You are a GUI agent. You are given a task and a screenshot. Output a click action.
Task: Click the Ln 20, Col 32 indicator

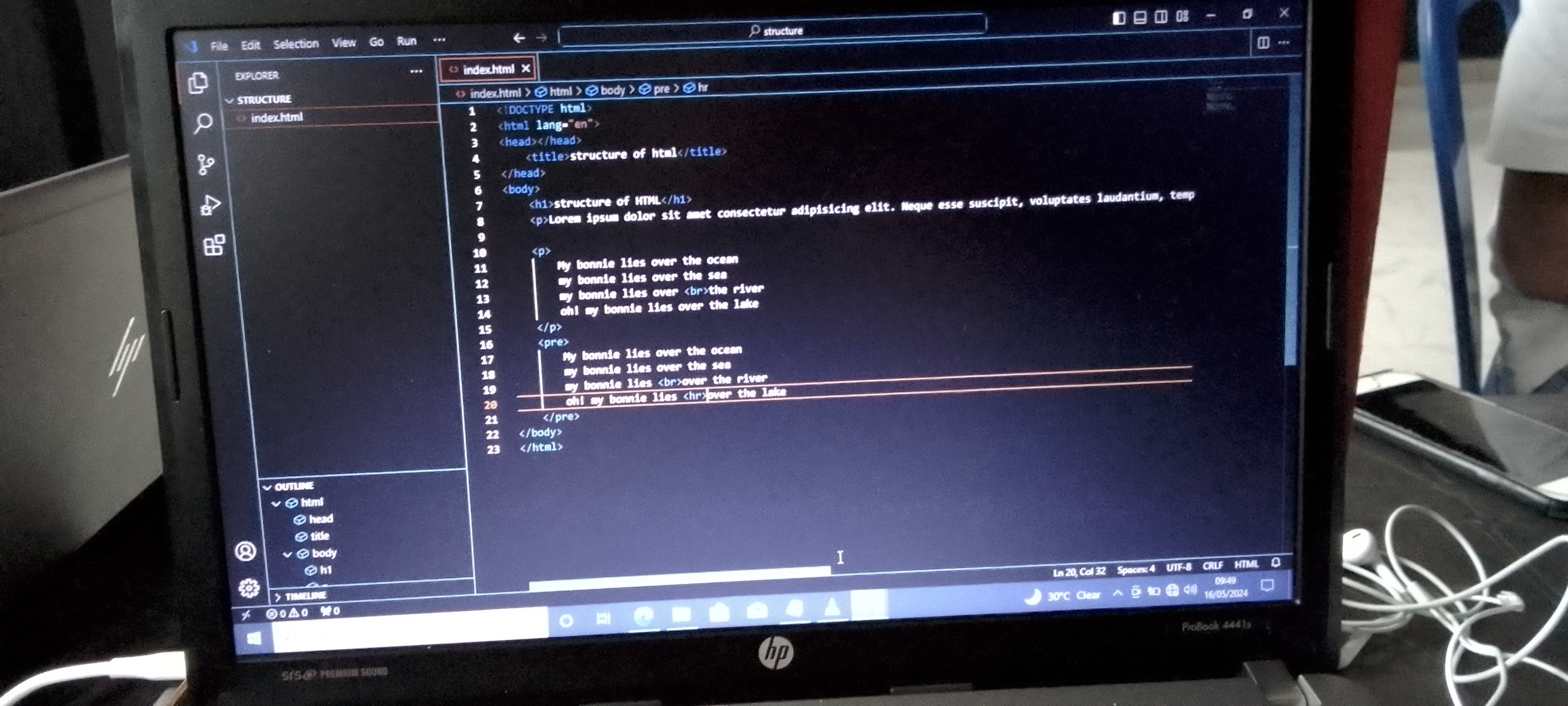pos(1078,571)
